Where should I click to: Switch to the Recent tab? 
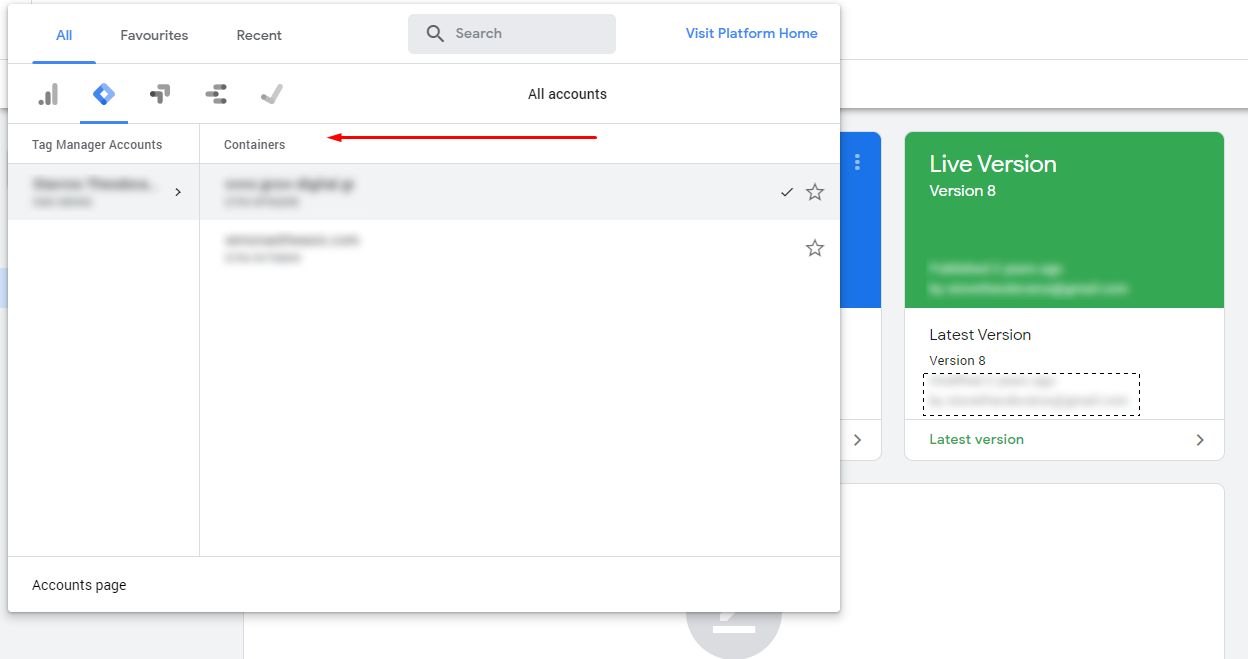point(259,35)
